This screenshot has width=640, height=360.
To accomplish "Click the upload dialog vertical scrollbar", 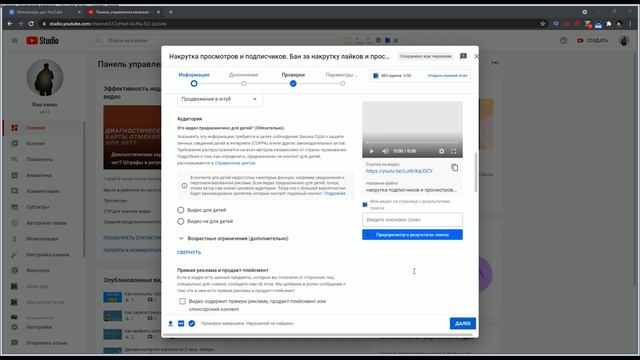I will click(x=476, y=172).
